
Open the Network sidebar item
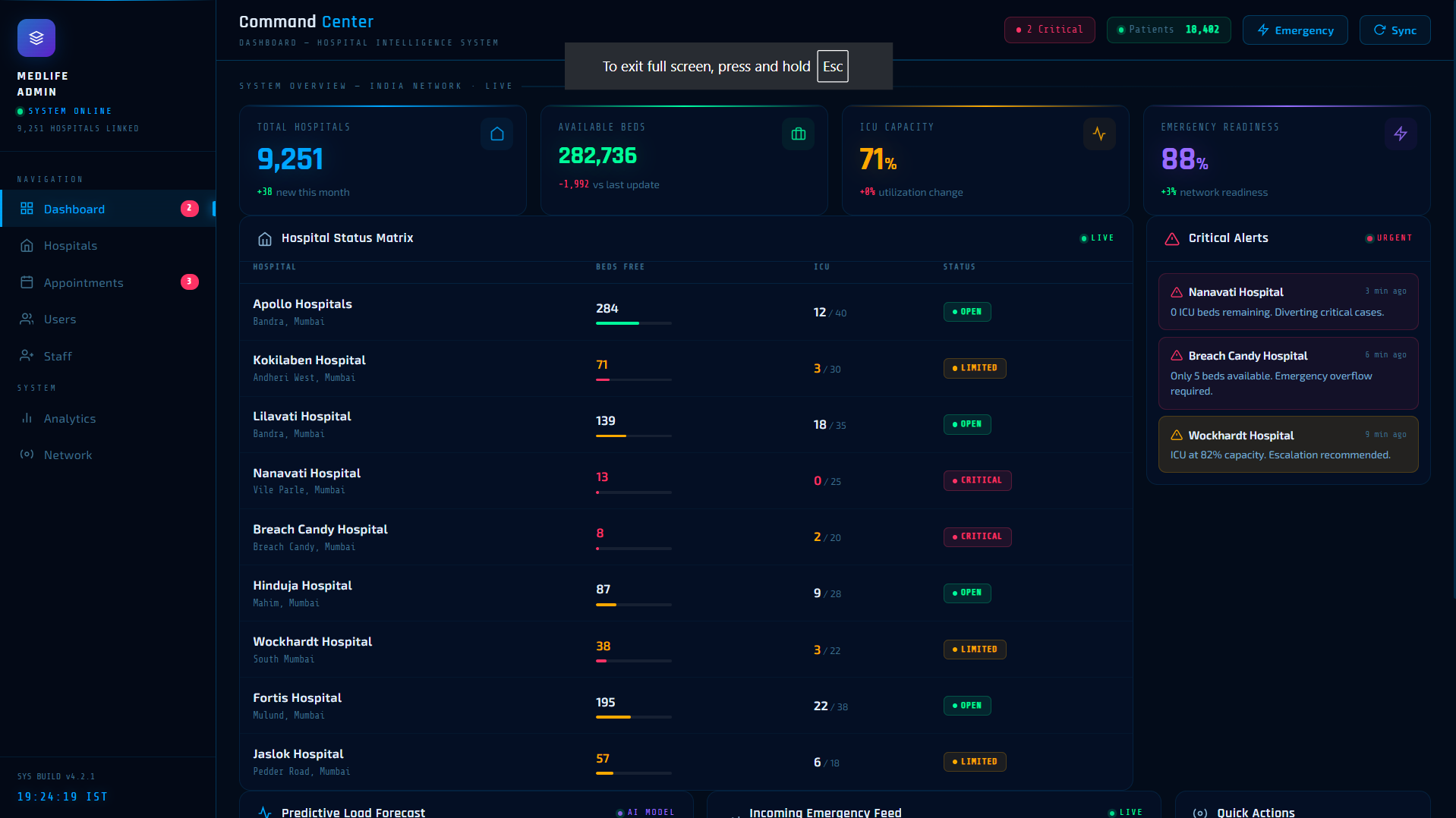click(x=108, y=455)
